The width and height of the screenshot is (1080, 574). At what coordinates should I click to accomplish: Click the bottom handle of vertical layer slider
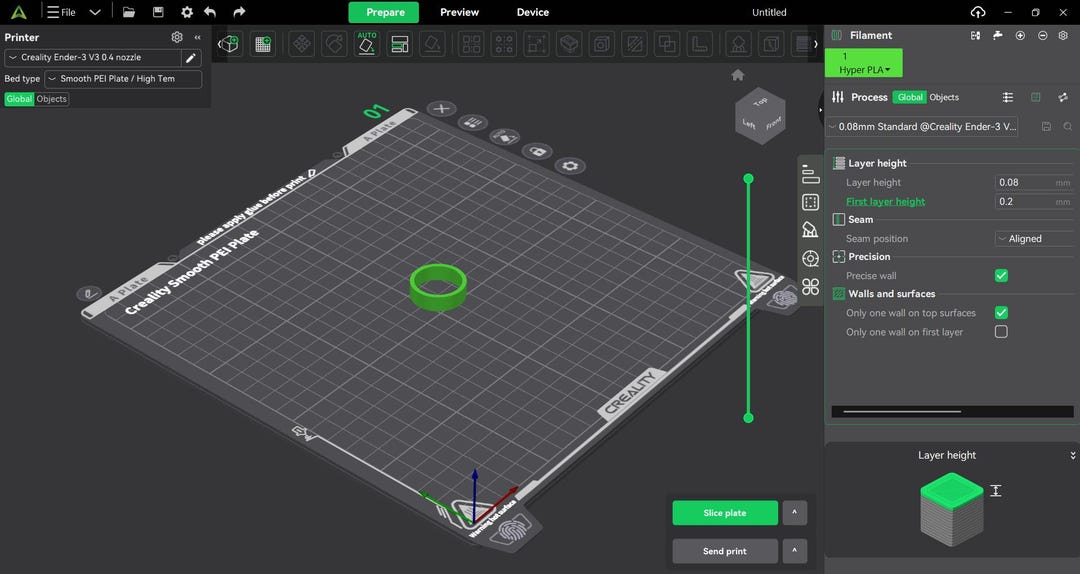(748, 418)
